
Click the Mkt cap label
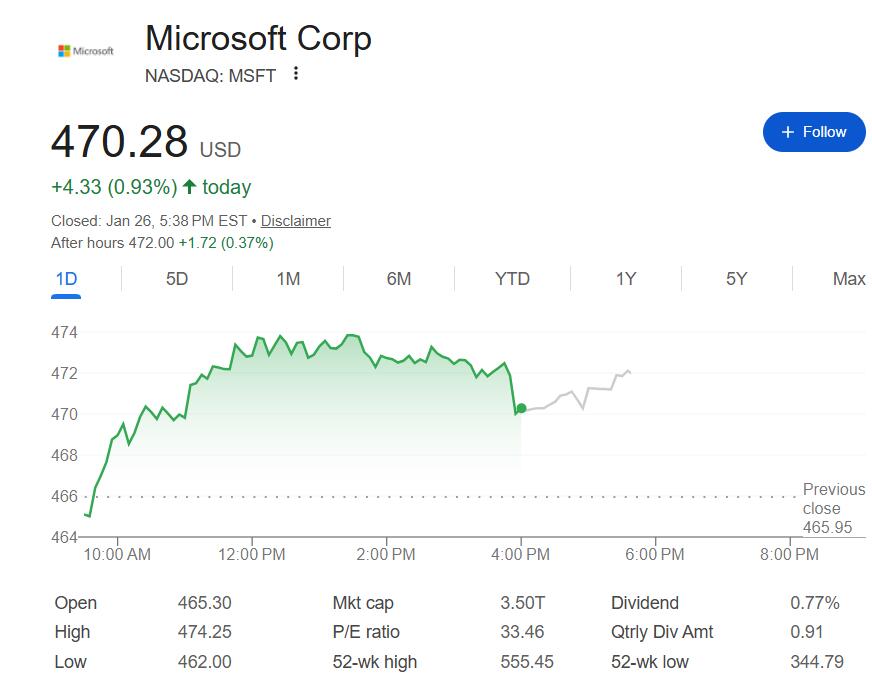(363, 603)
